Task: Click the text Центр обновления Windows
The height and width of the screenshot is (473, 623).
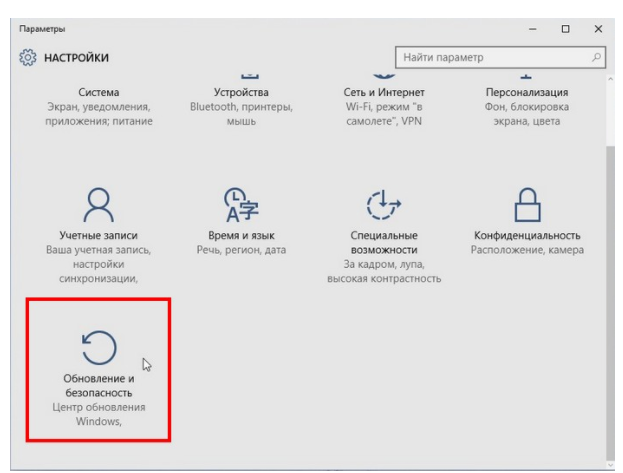Action: 99,414
